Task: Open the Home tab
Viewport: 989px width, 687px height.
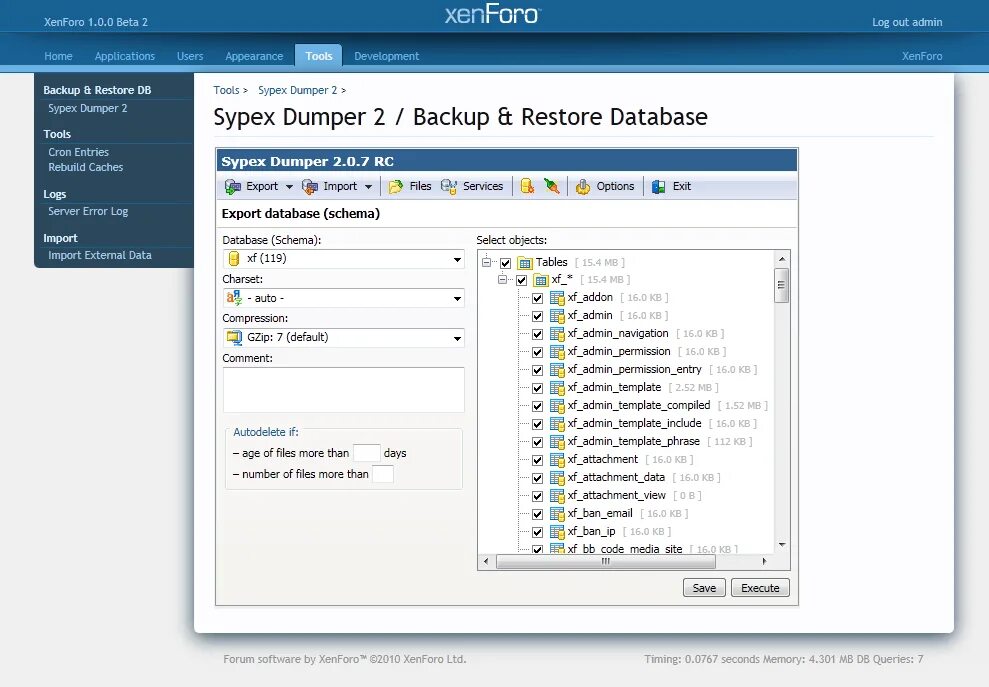Action: point(58,56)
